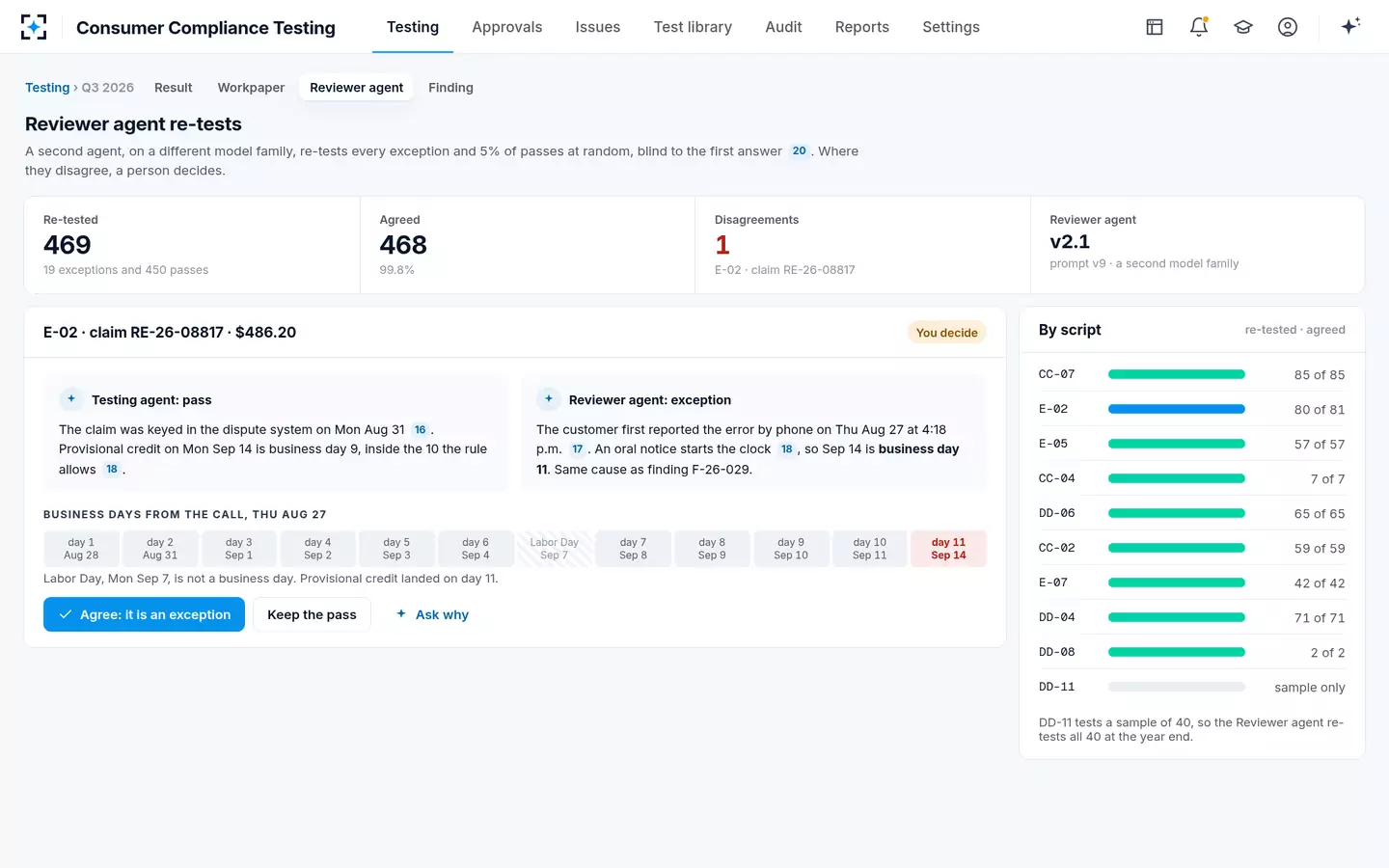The image size is (1389, 868).
Task: Open the sparkle AI assistant icon
Action: click(x=1350, y=26)
